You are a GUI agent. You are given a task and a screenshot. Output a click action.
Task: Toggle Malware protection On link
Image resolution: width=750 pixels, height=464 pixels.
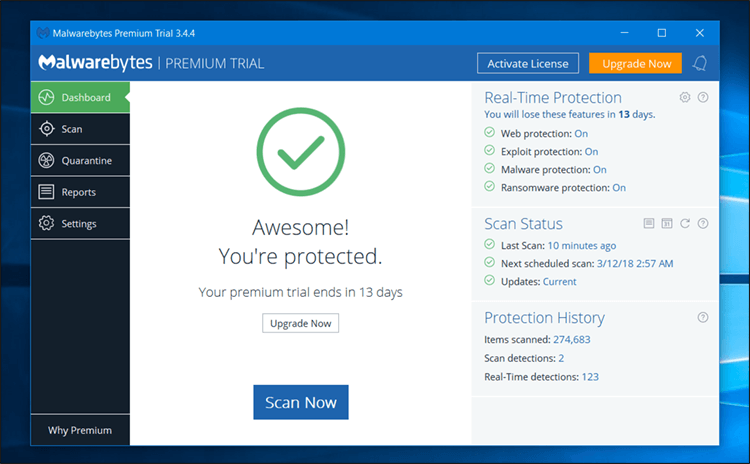(x=600, y=170)
